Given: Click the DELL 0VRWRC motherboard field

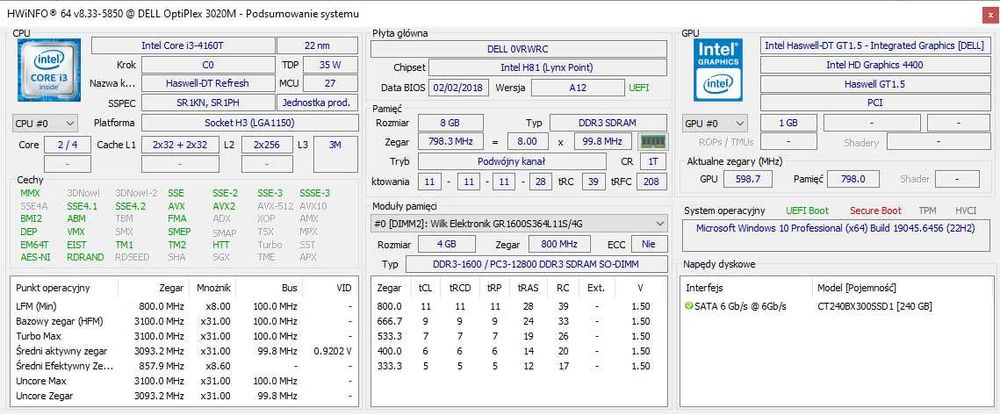Looking at the screenshot, I should [518, 49].
